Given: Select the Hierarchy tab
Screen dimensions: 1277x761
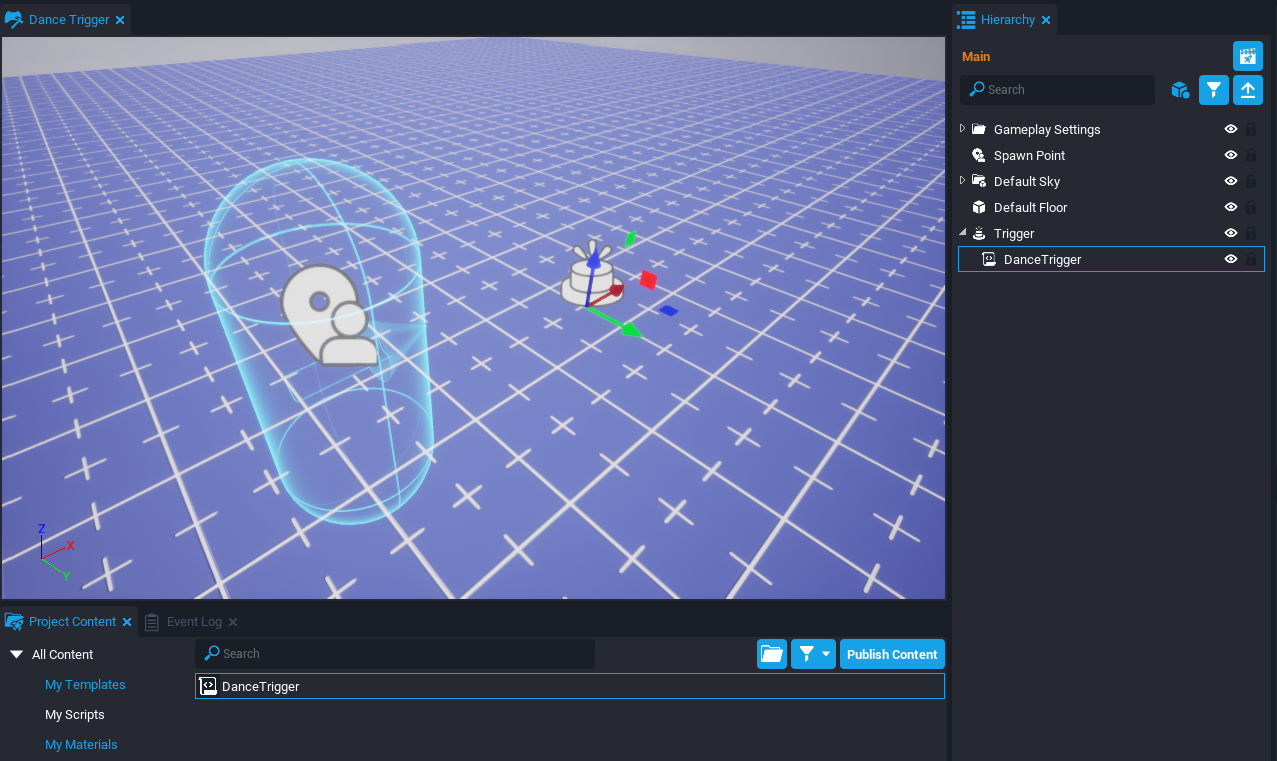Looking at the screenshot, I should coord(1006,20).
